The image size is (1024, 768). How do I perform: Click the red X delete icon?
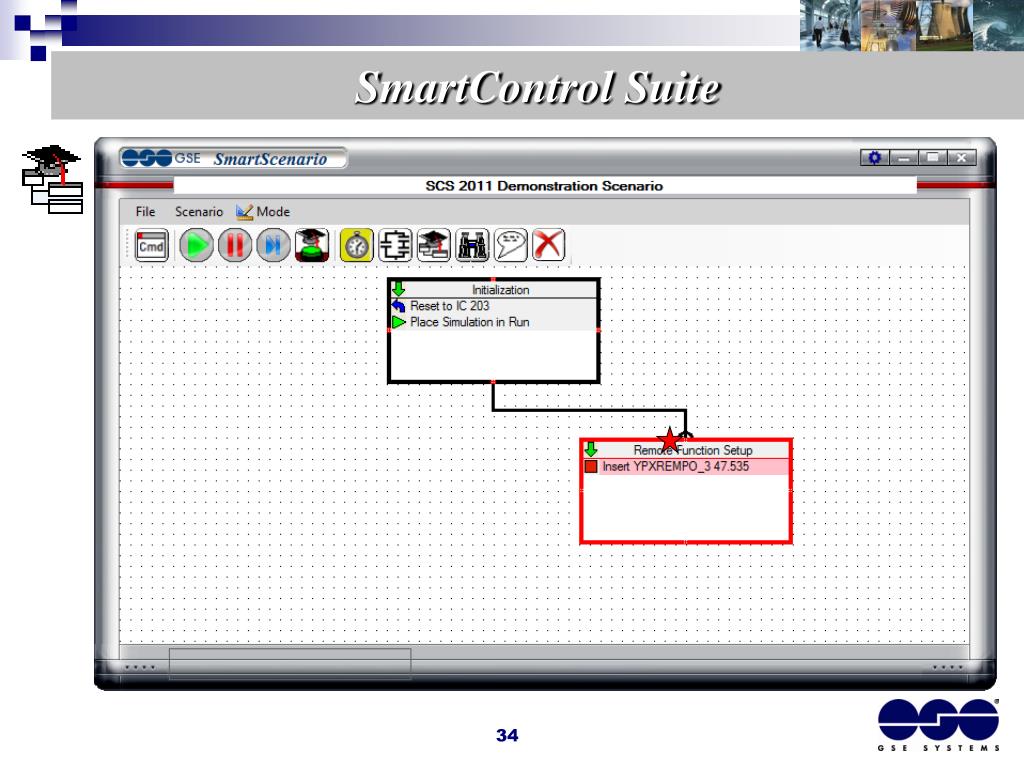pos(549,246)
